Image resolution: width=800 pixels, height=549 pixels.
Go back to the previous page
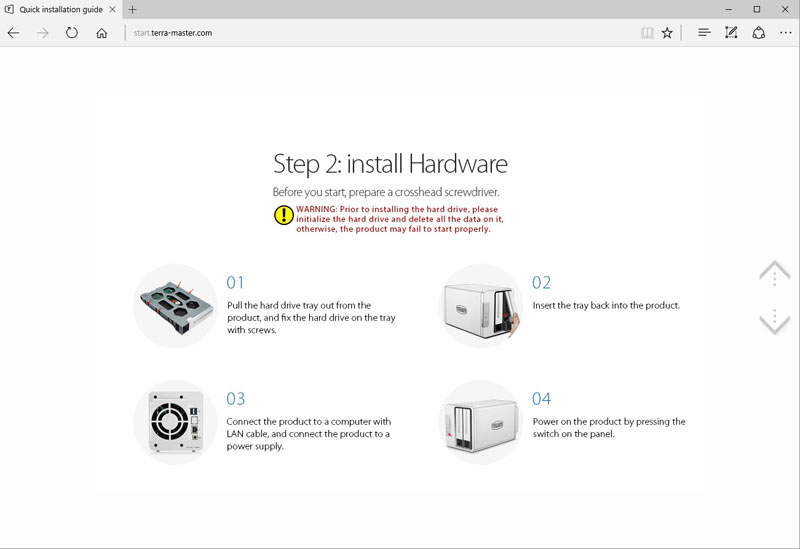[x=13, y=33]
